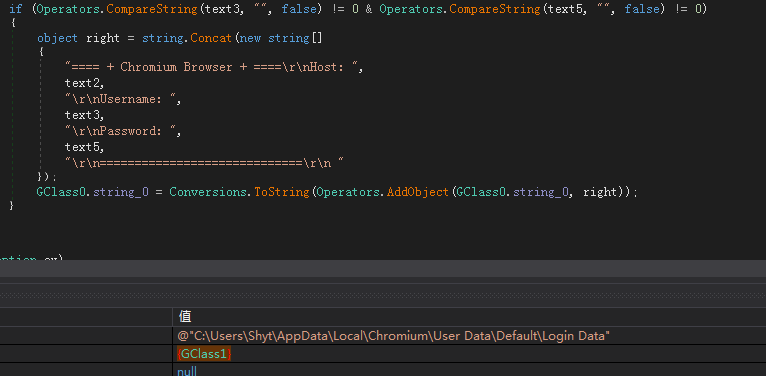
Task: Click GClass0 at start of assignment line
Action: pos(63,192)
